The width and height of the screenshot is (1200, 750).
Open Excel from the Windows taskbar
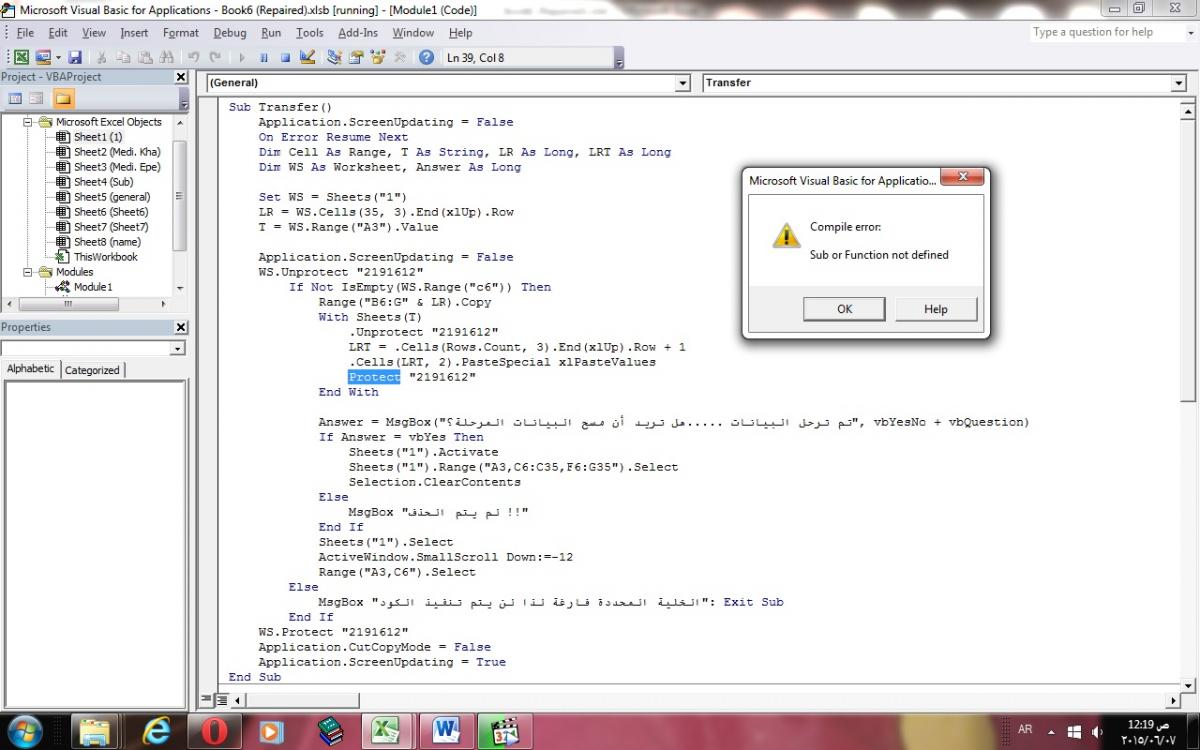click(x=385, y=731)
